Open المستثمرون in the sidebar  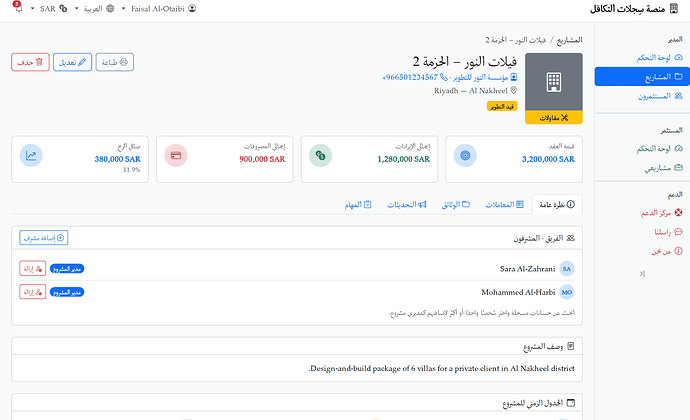click(x=660, y=96)
